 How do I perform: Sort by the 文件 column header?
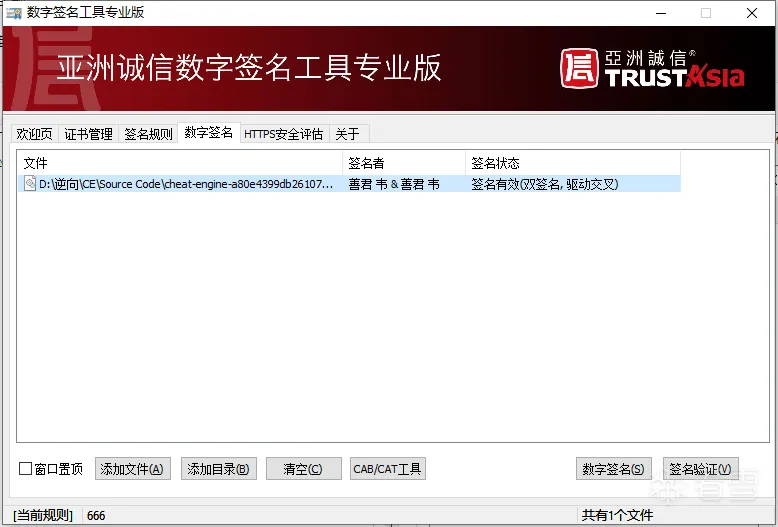point(180,163)
